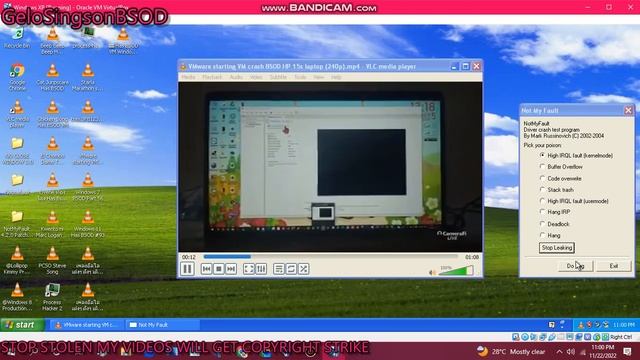The width and height of the screenshot is (640, 360).
Task: Jump to previous media in VLC
Action: (207, 269)
